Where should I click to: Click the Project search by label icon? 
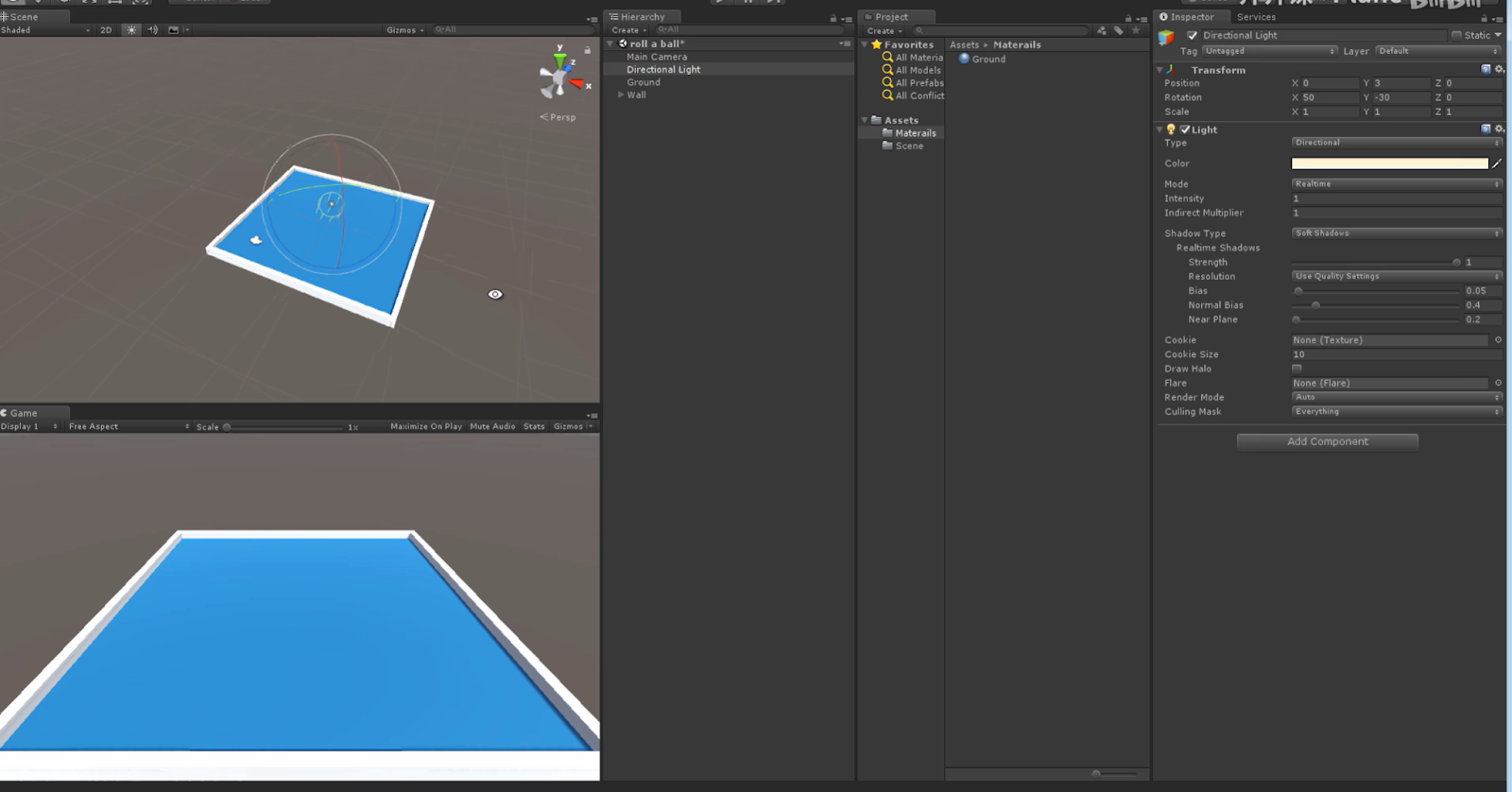coord(1119,30)
